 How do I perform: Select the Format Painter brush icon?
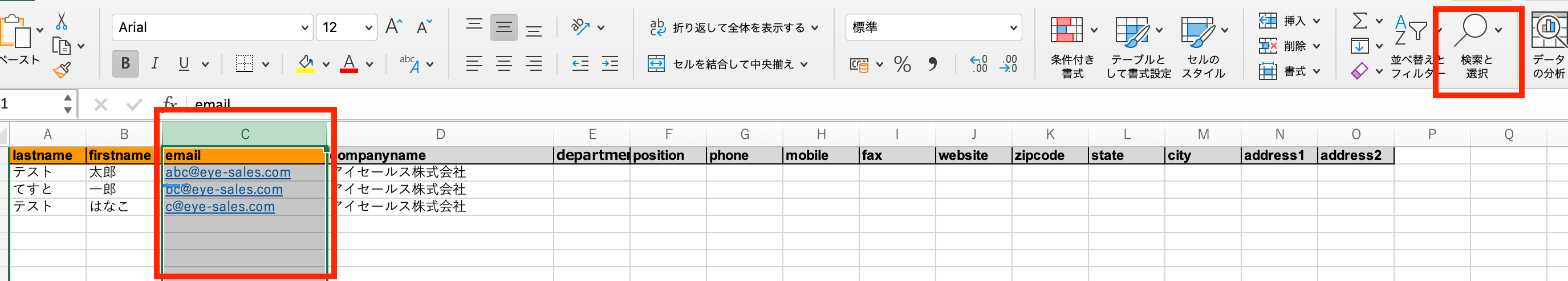point(62,71)
